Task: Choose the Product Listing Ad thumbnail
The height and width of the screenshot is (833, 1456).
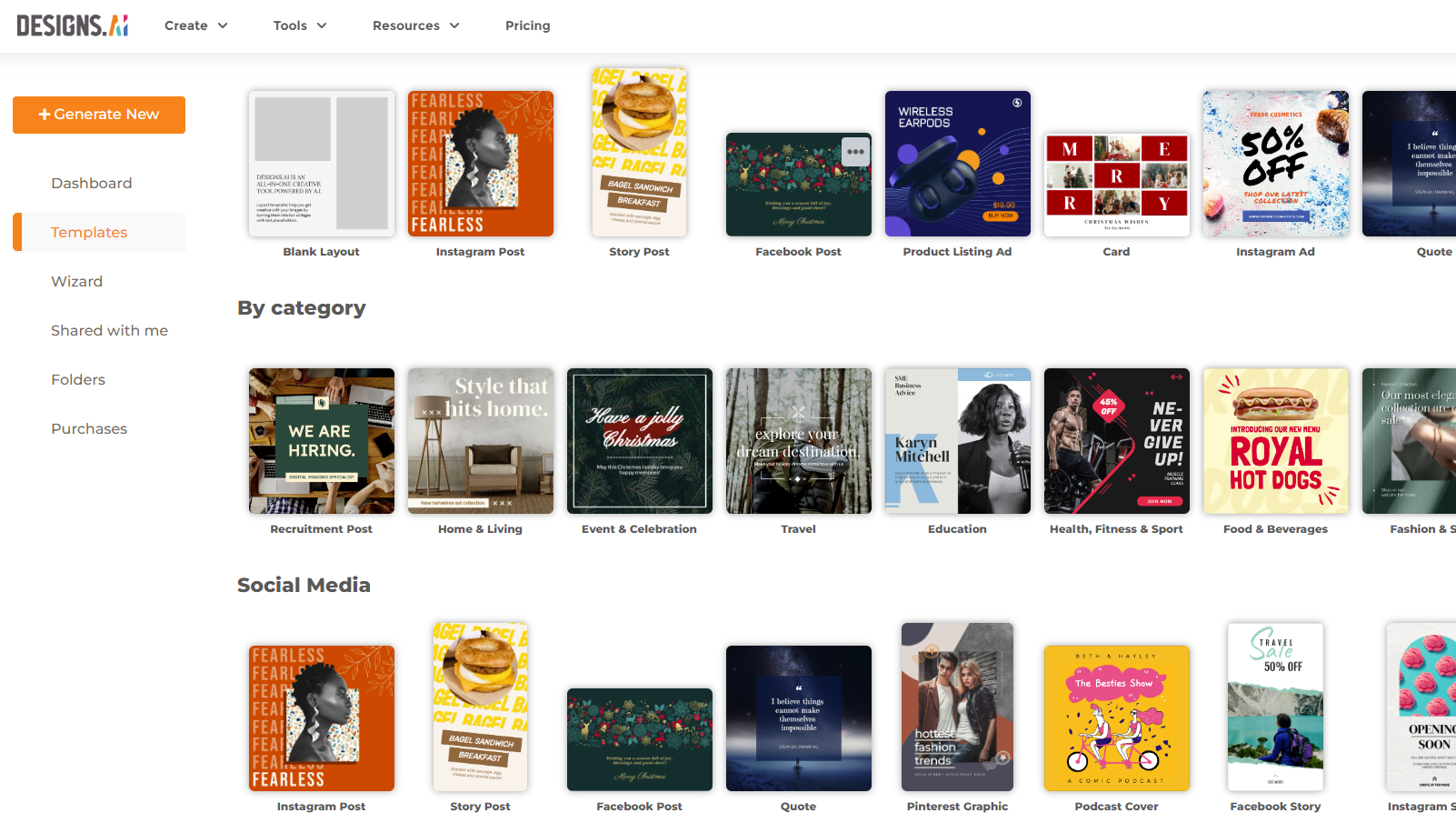Action: coord(957,164)
